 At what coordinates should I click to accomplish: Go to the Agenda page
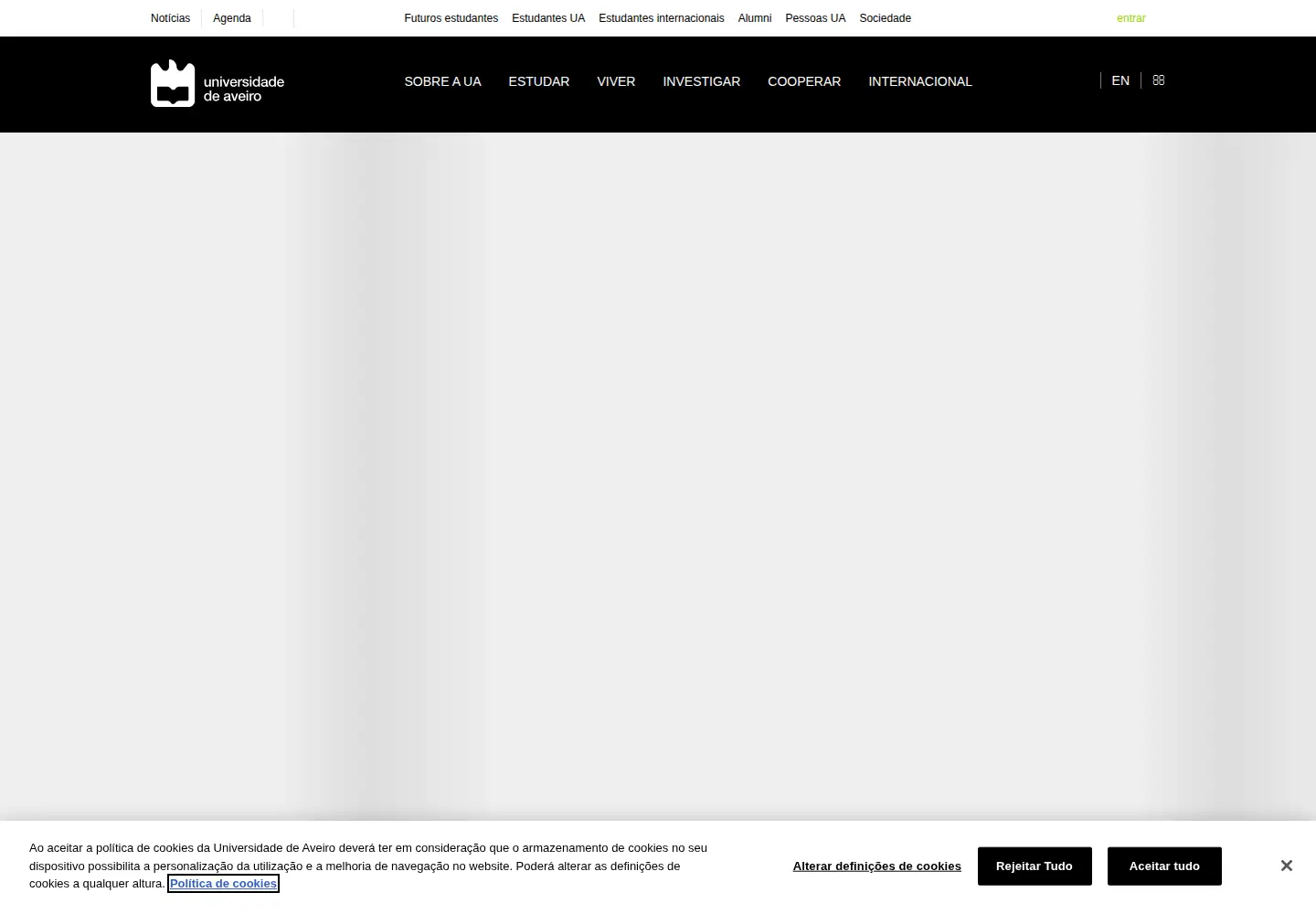coord(232,18)
